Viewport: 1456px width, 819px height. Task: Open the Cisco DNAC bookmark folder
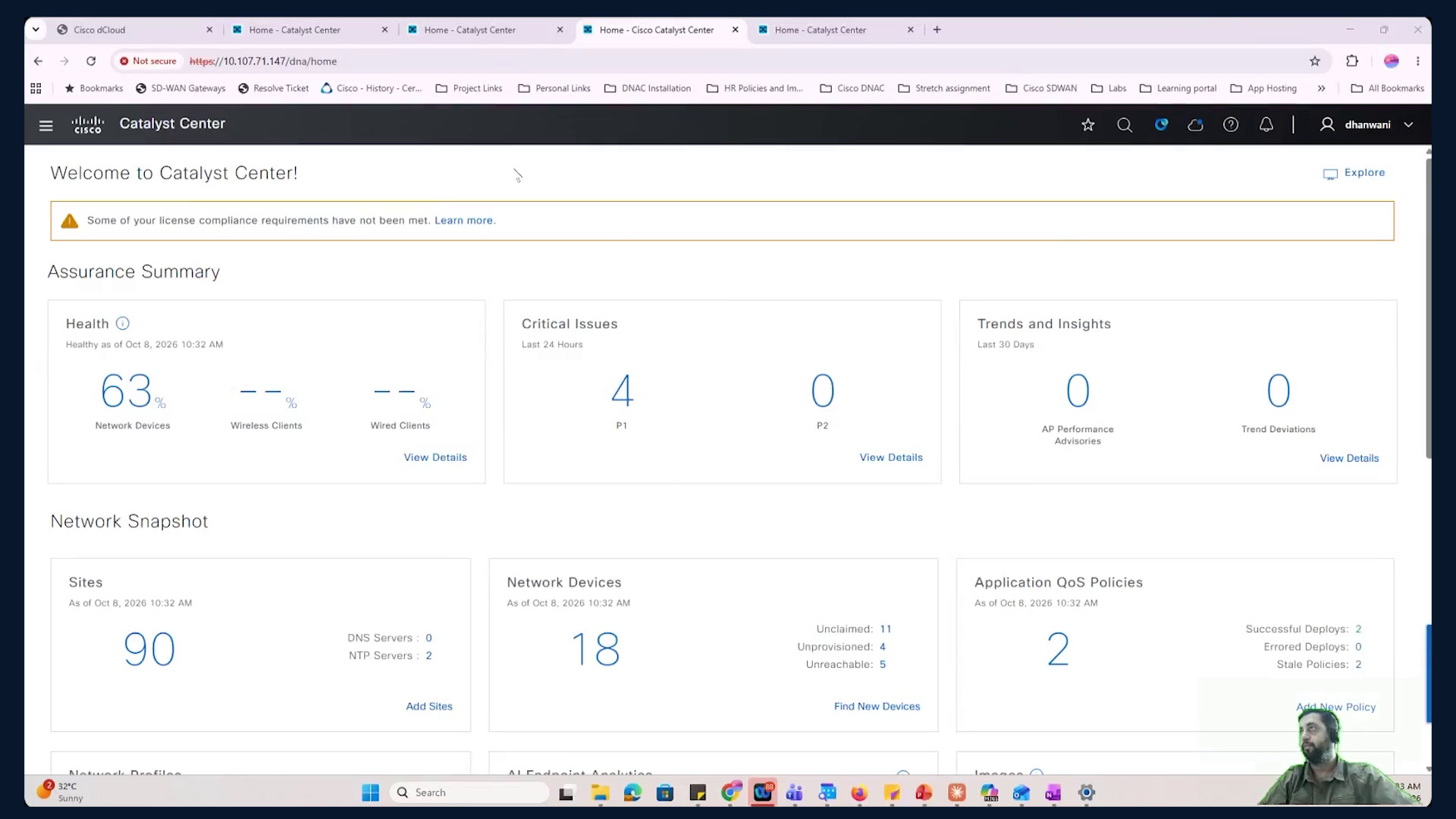tap(852, 89)
